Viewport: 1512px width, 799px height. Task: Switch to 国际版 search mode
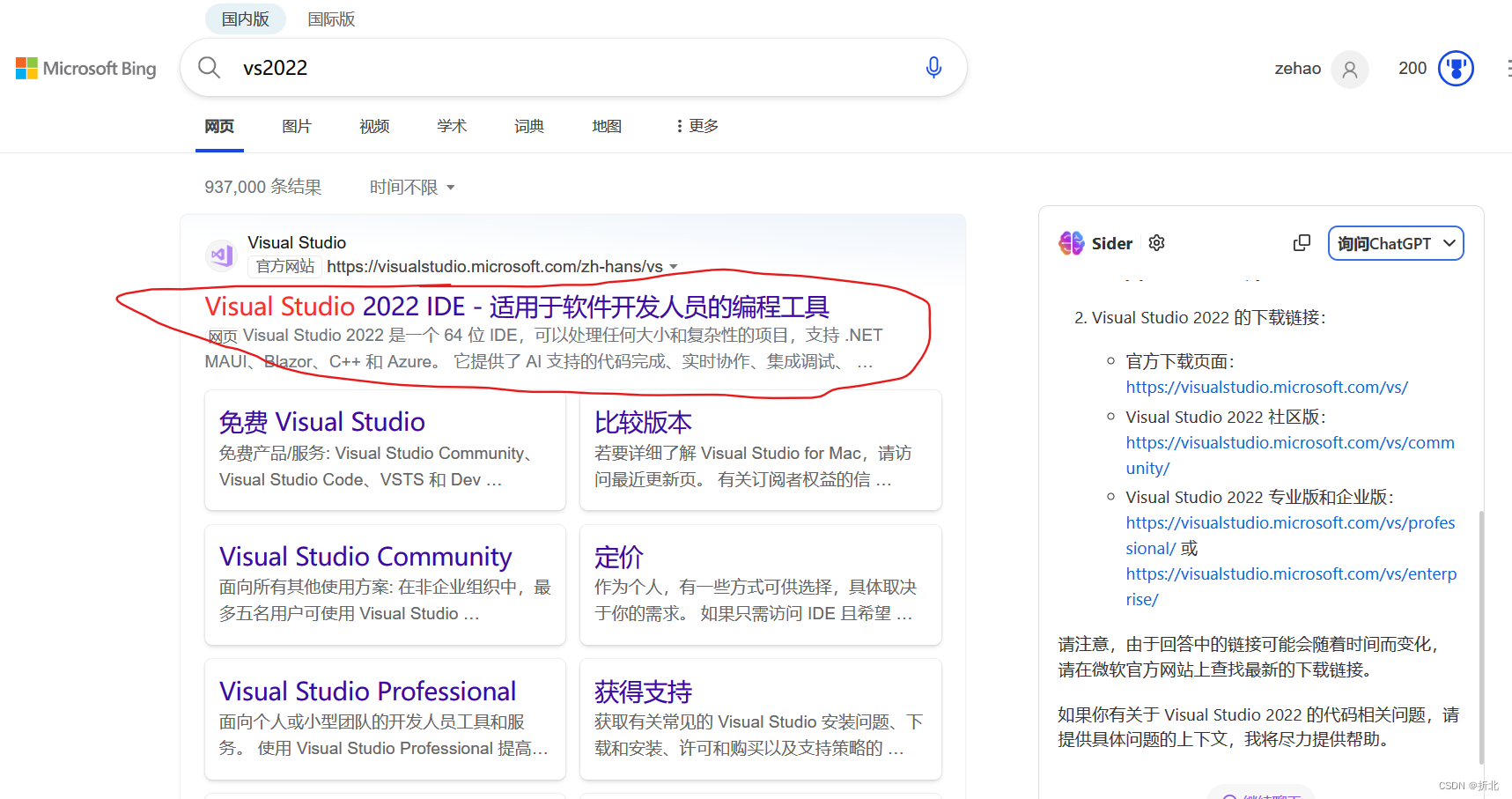click(331, 18)
